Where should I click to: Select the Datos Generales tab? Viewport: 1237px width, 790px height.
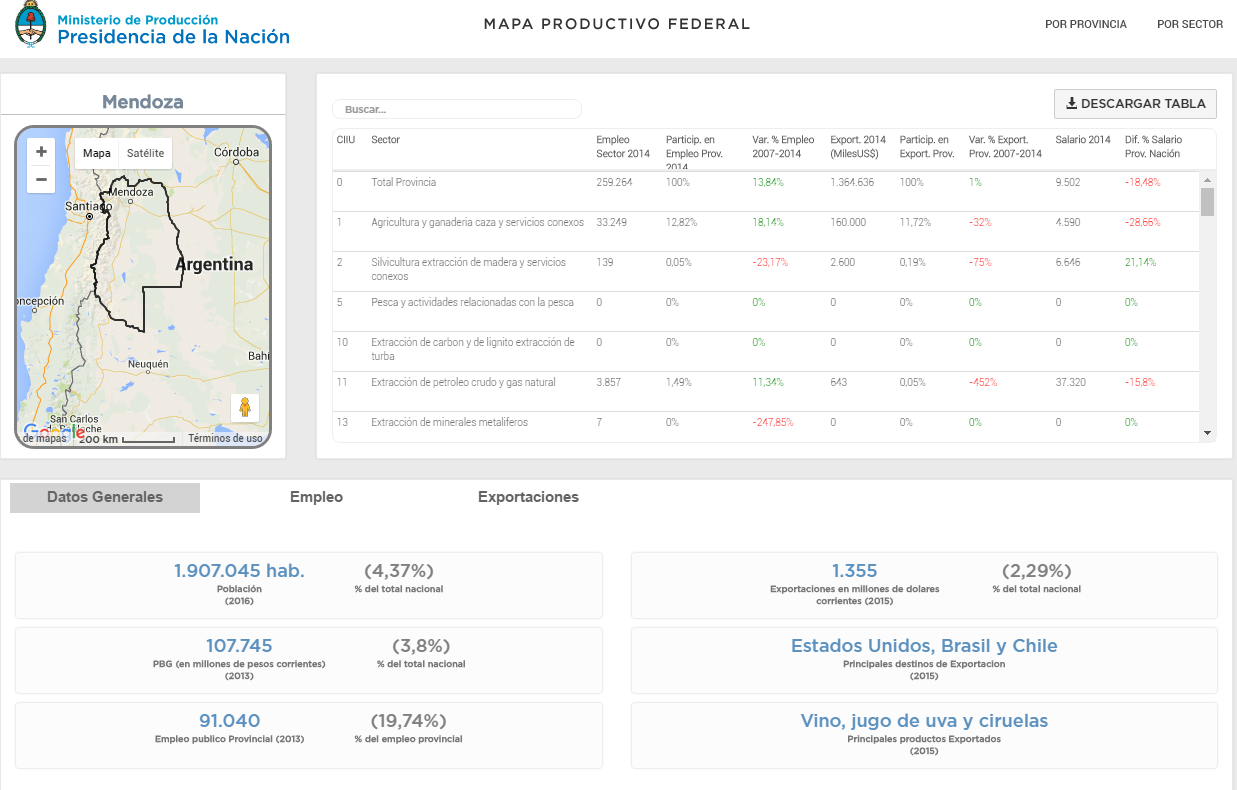pyautogui.click(x=105, y=497)
